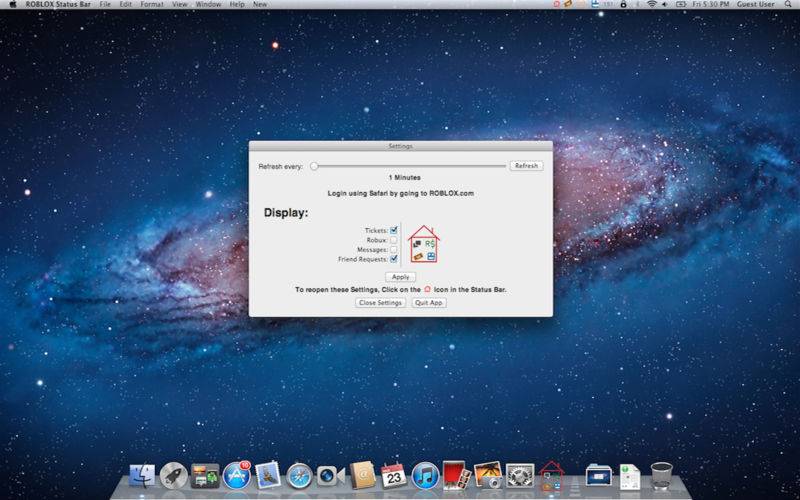Click the volume speaker menu bar icon

665,4
